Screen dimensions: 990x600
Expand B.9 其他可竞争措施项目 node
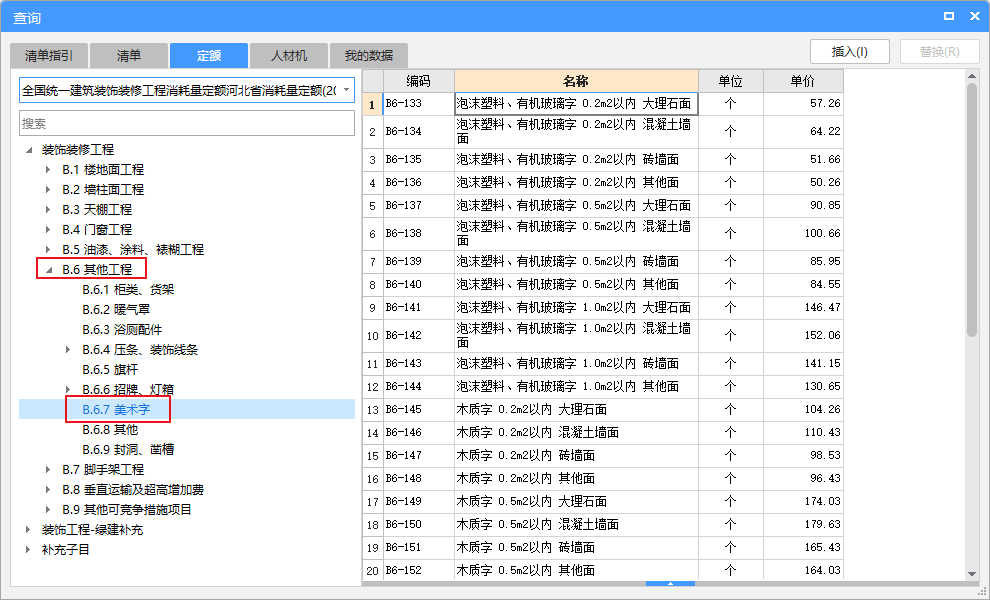48,510
